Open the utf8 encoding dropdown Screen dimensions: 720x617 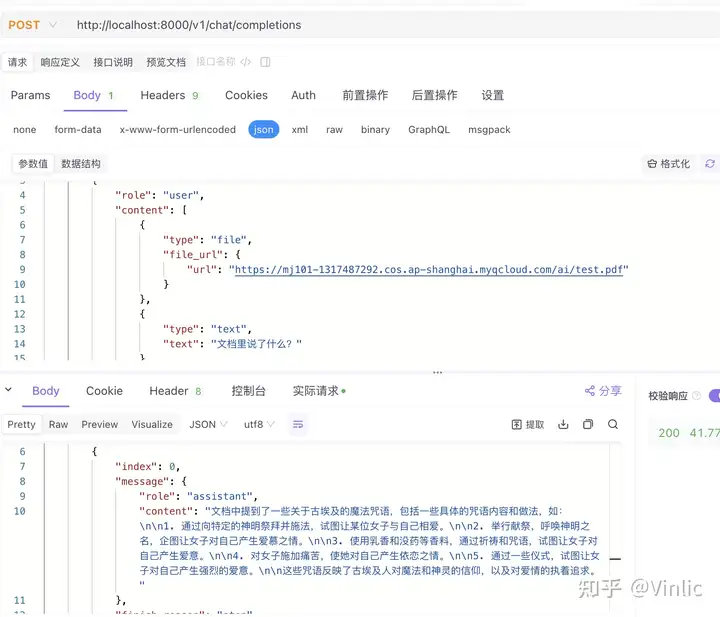259,424
